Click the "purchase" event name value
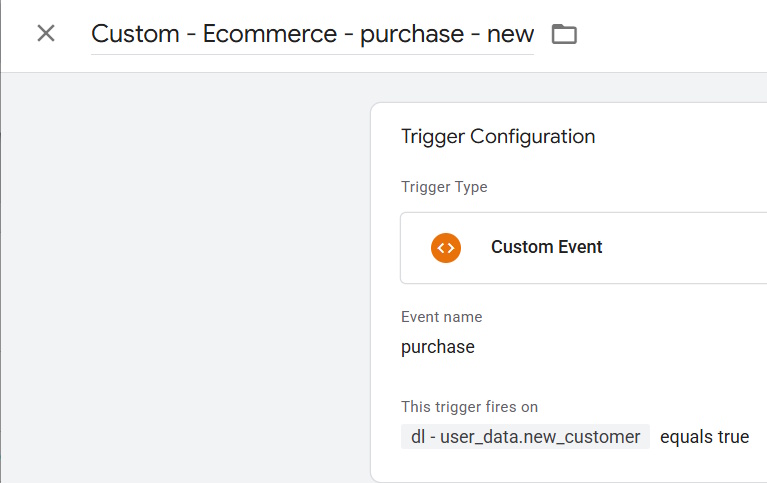767x483 pixels. [x=438, y=347]
